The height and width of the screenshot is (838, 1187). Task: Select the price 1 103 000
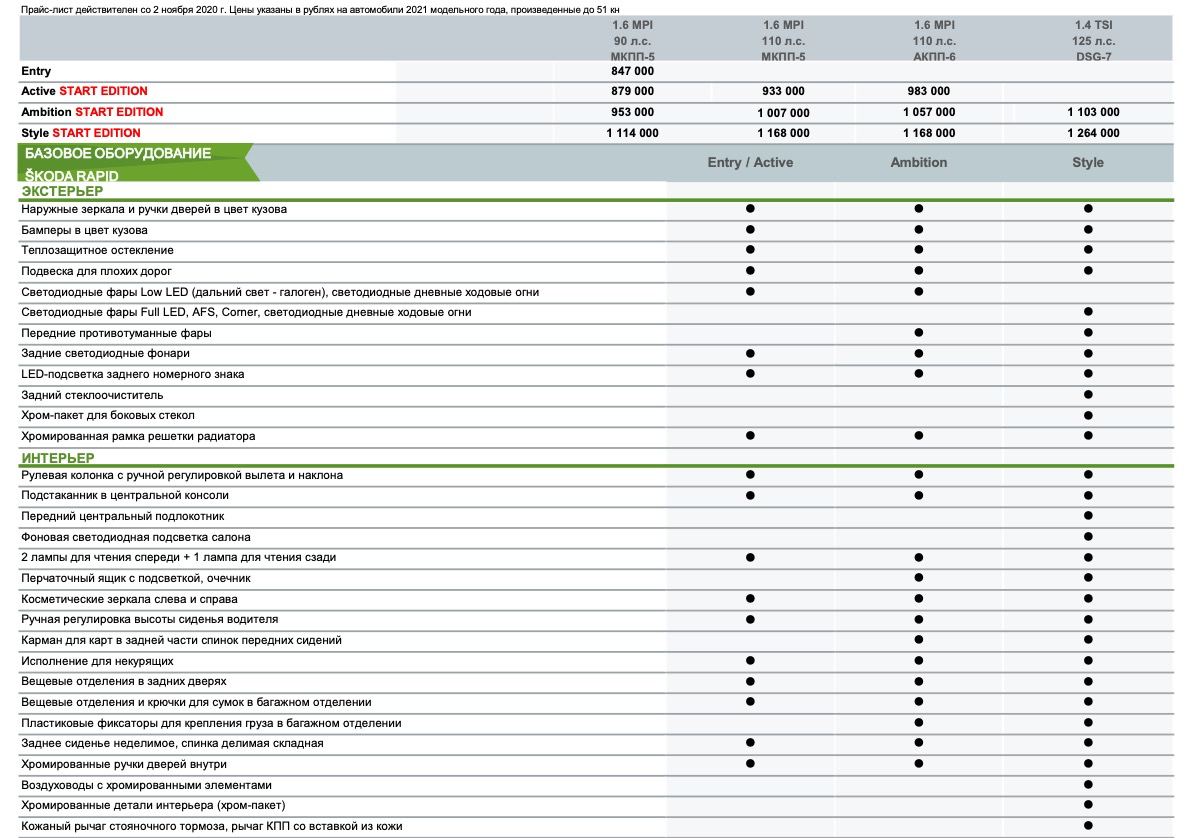tap(1093, 112)
